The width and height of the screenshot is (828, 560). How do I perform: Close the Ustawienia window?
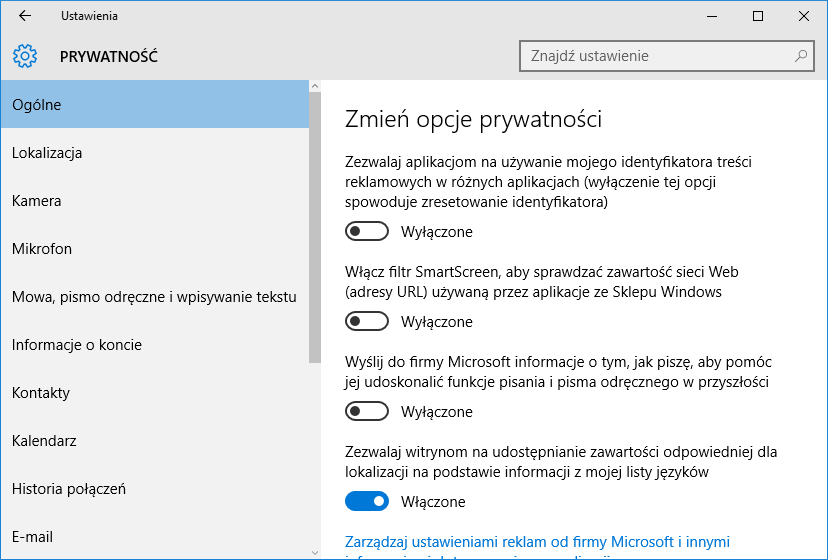click(804, 16)
